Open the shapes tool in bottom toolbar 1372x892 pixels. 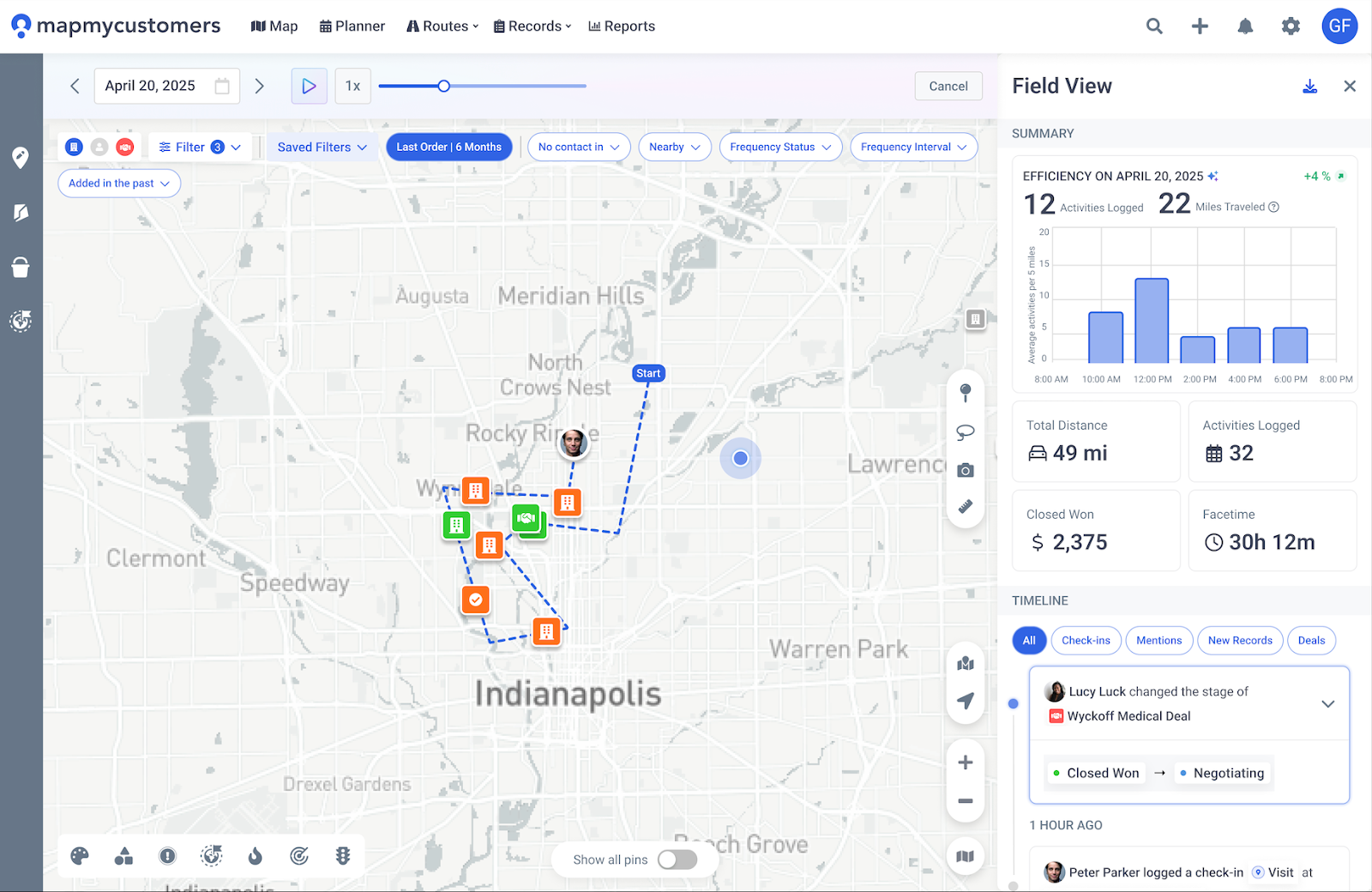[123, 856]
